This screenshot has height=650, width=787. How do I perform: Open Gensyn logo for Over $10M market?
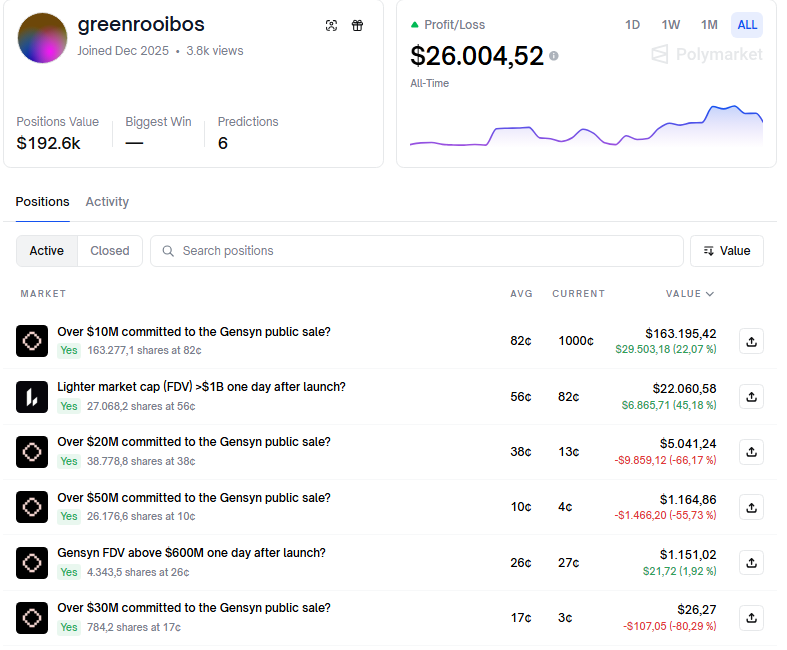point(32,341)
